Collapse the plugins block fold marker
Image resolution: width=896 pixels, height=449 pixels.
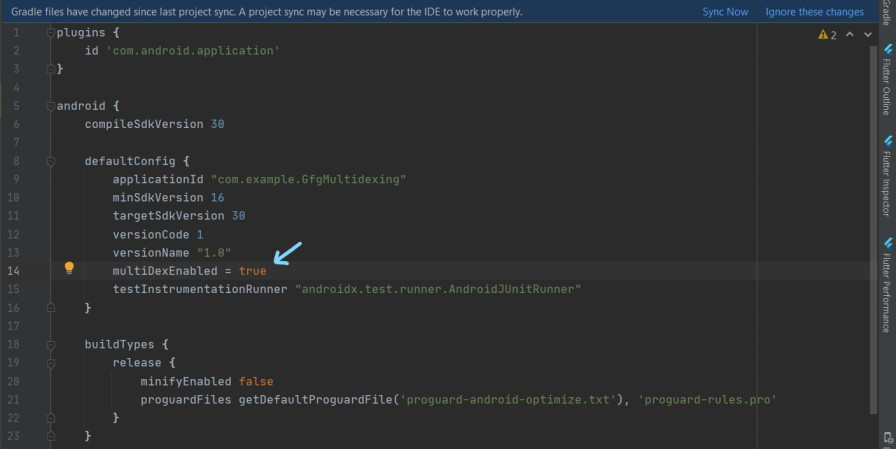(50, 32)
